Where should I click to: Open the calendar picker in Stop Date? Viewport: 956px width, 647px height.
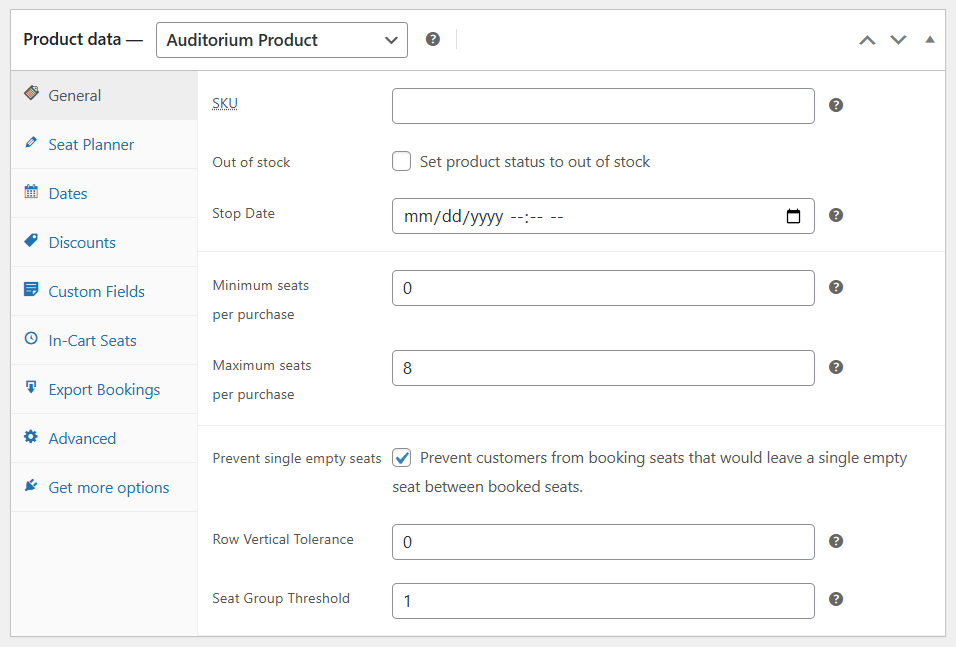click(794, 216)
